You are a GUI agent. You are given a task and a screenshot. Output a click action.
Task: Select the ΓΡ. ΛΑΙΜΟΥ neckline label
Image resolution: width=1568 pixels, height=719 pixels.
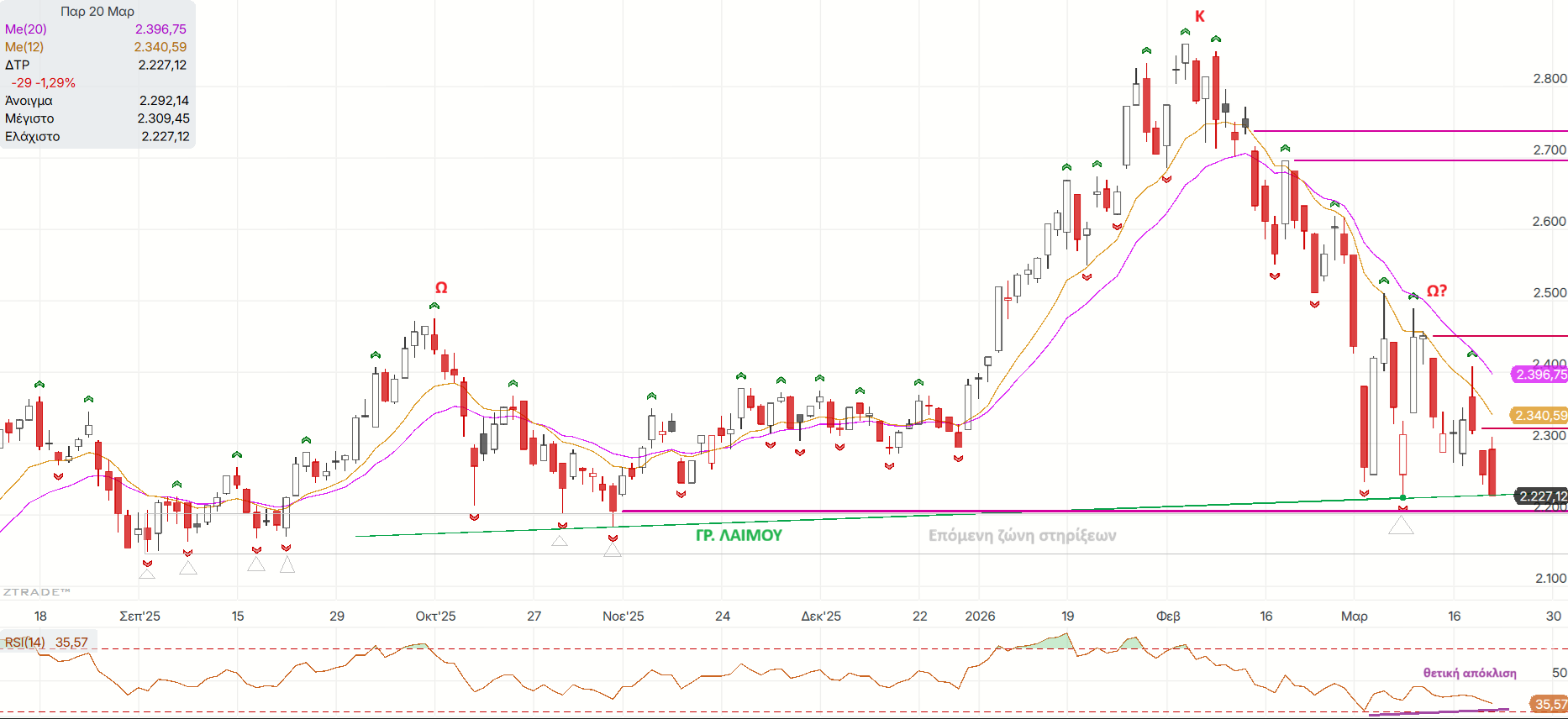tap(739, 535)
